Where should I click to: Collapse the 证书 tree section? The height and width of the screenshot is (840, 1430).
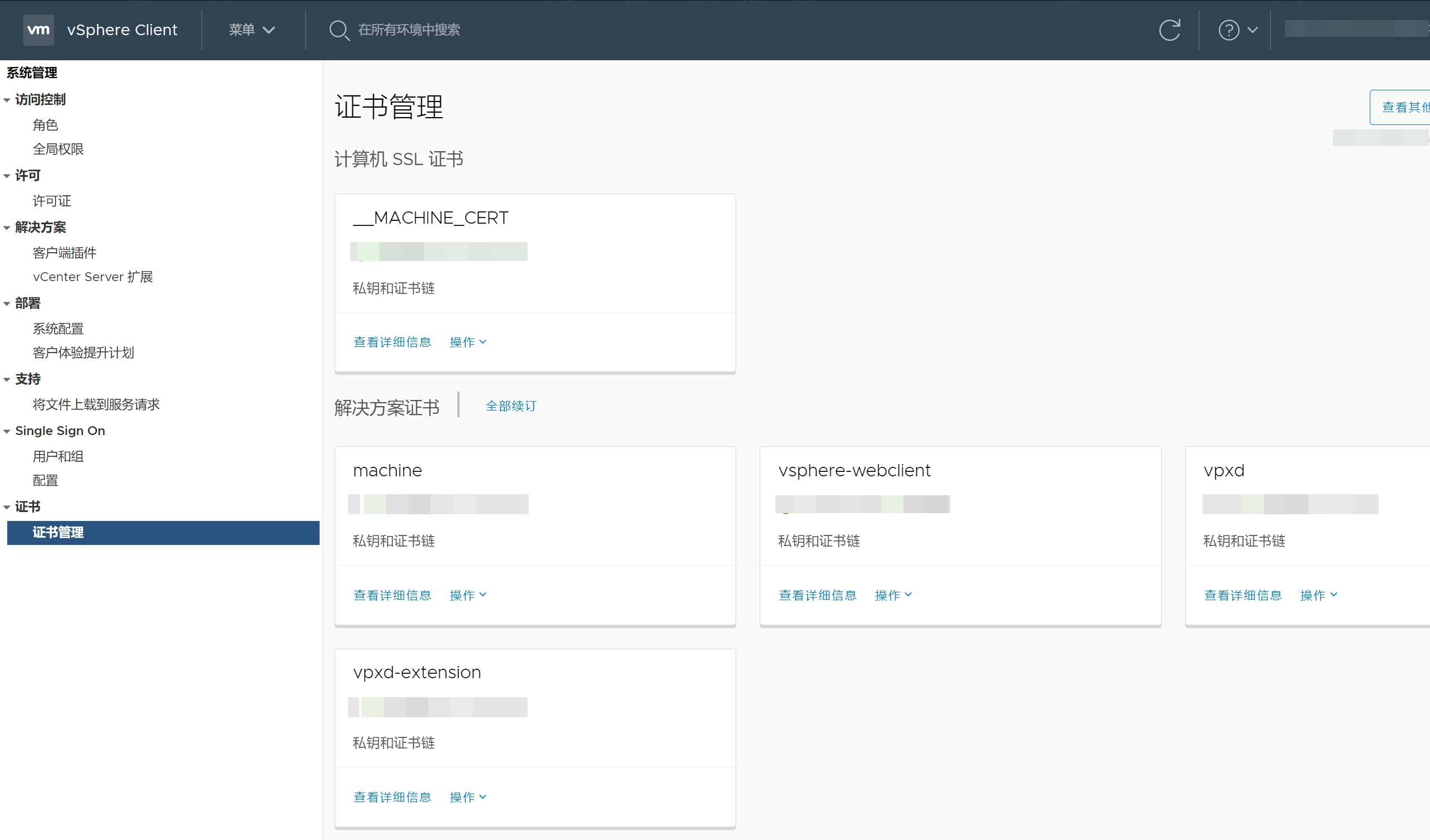[7, 506]
